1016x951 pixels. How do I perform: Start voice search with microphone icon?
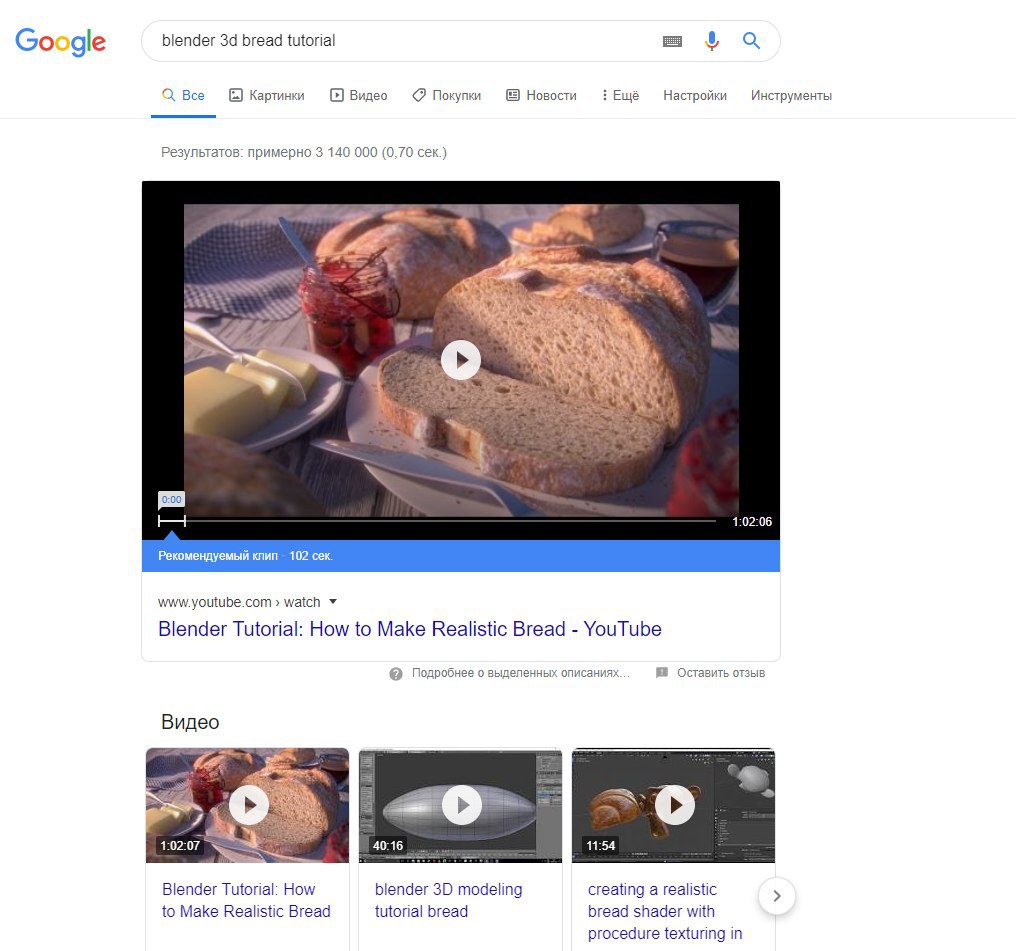711,41
